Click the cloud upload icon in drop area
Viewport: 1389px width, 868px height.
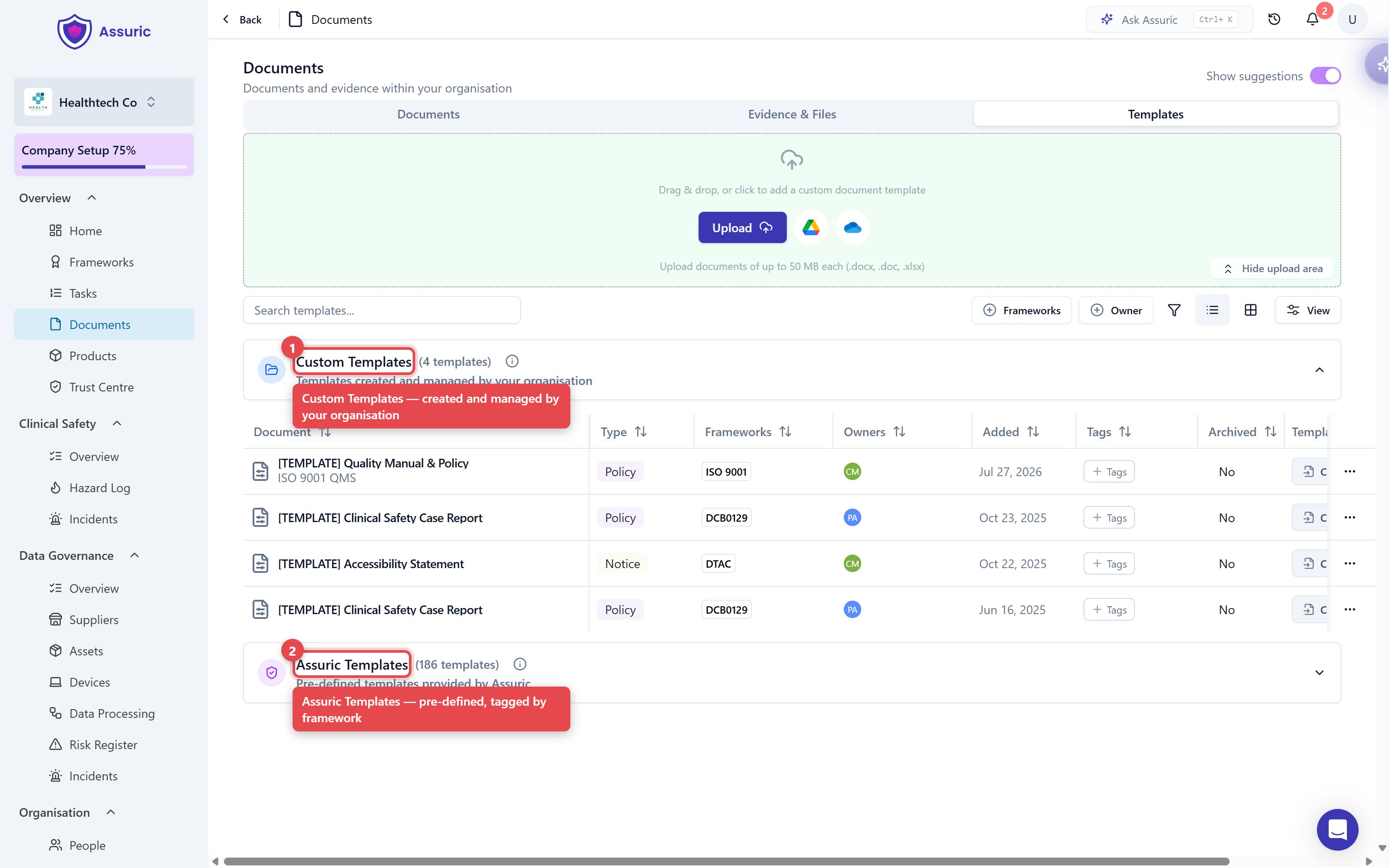[x=791, y=160]
